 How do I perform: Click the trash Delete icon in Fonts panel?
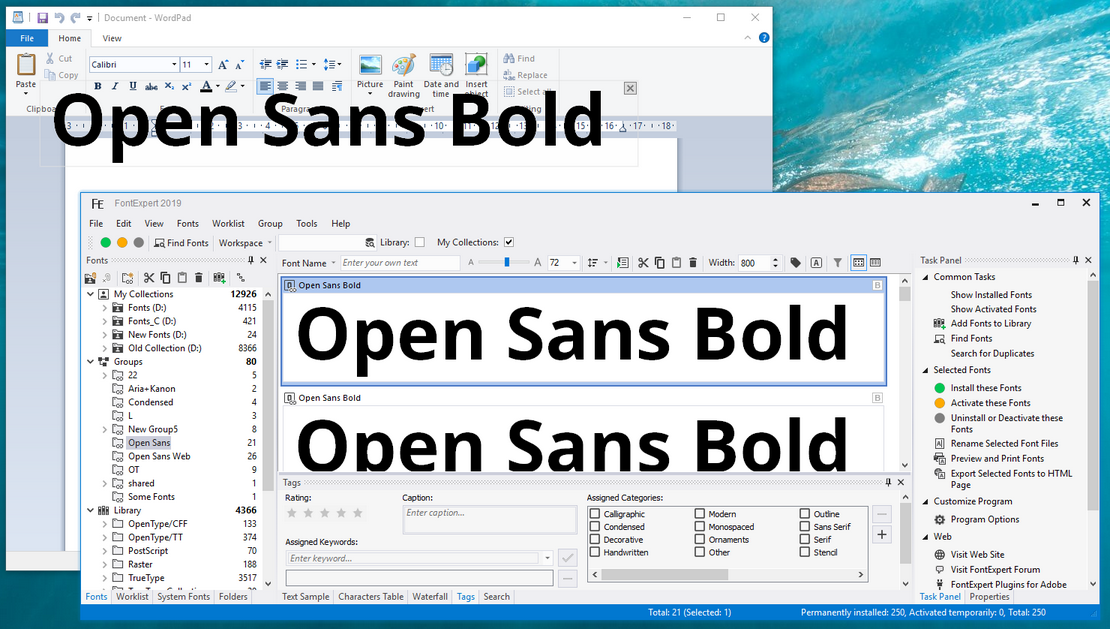[199, 277]
